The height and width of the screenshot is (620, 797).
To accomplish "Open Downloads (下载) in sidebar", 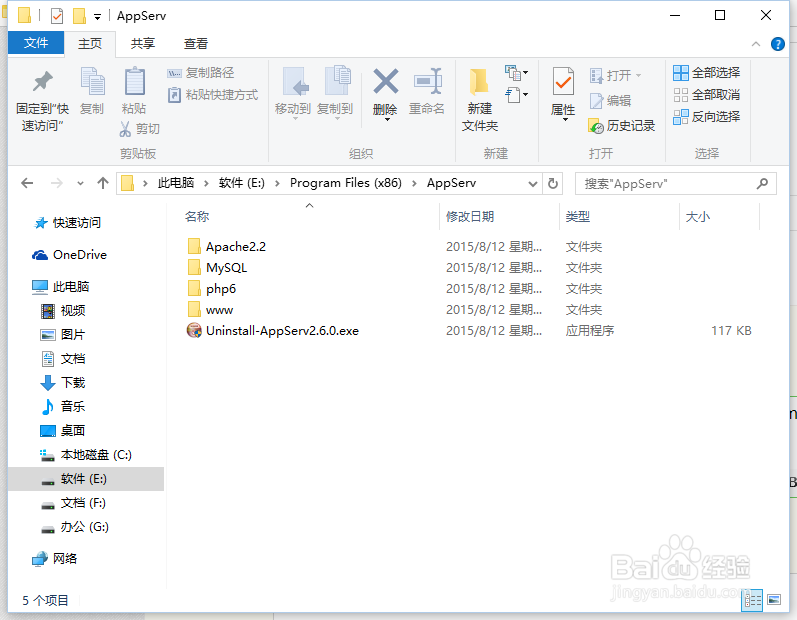I will (x=63, y=383).
